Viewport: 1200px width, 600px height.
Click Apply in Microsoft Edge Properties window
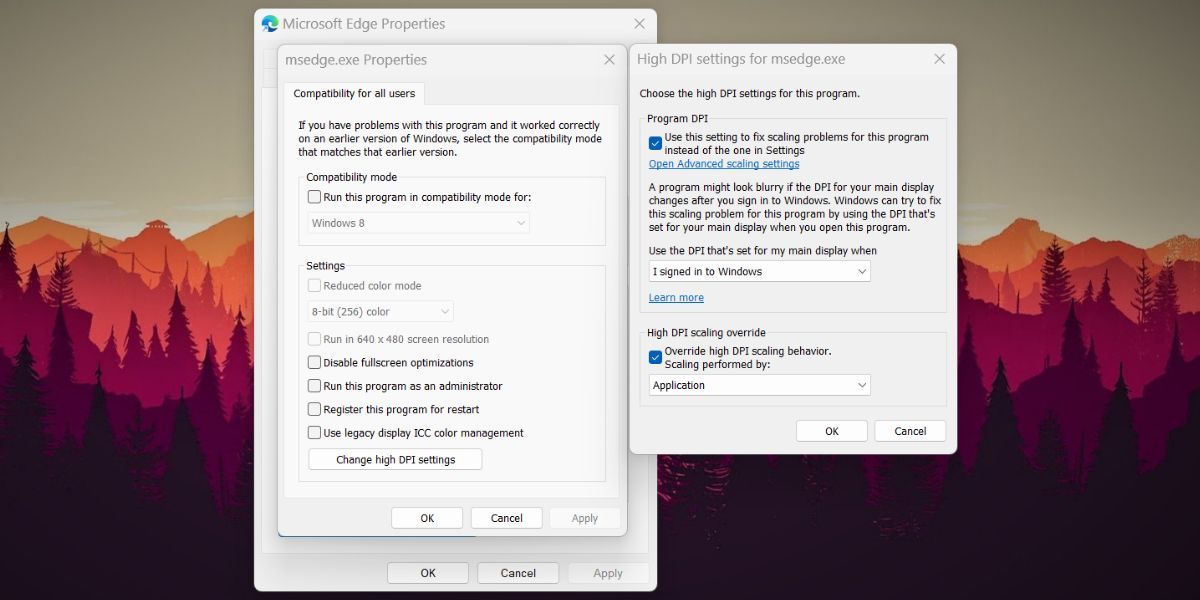click(608, 573)
